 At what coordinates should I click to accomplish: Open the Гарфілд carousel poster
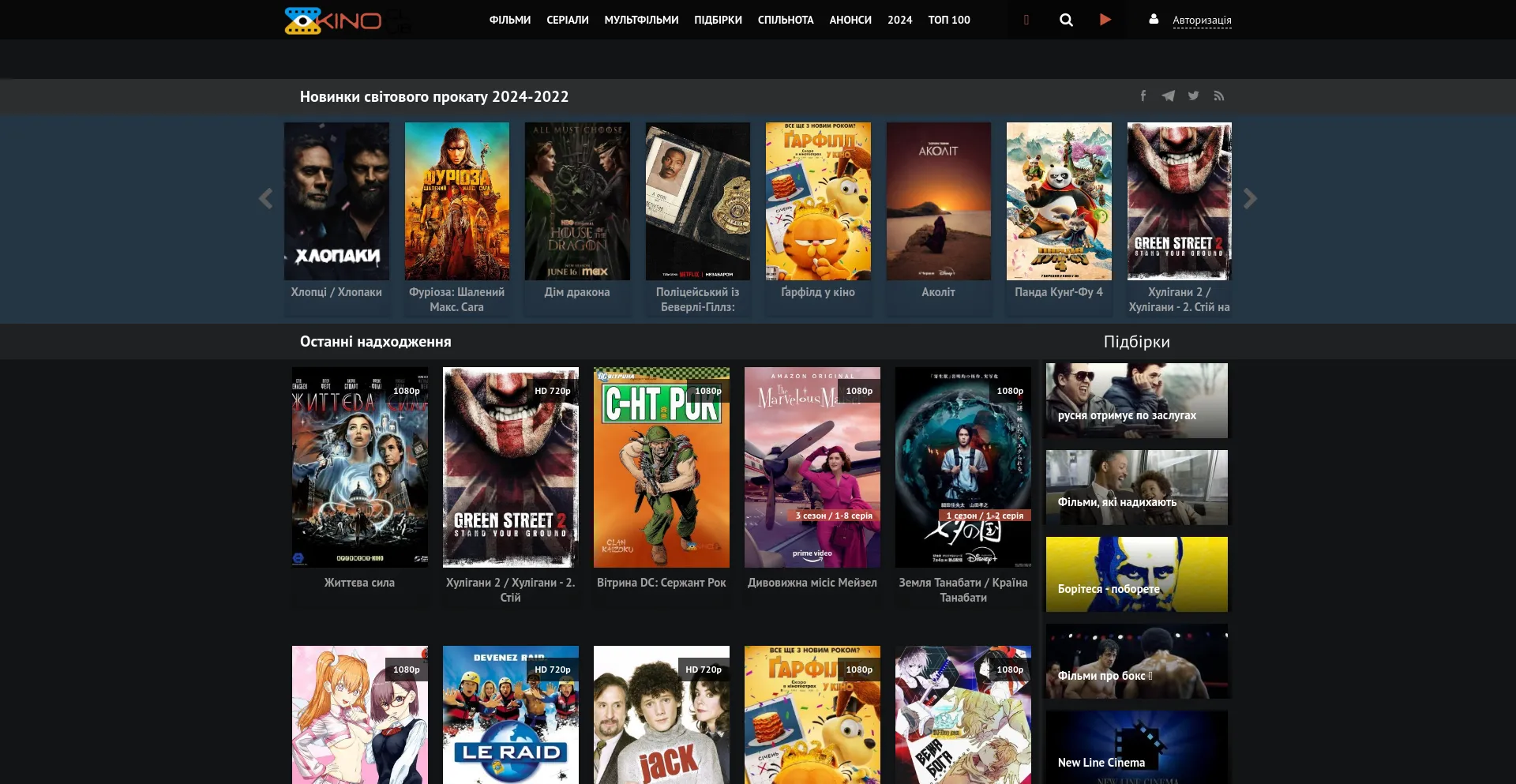818,201
